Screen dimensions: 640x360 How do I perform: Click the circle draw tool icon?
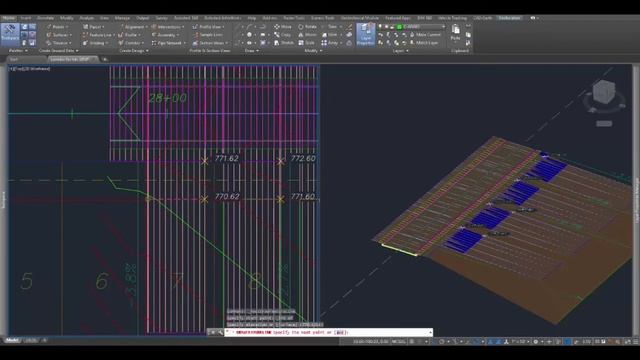tap(249, 35)
